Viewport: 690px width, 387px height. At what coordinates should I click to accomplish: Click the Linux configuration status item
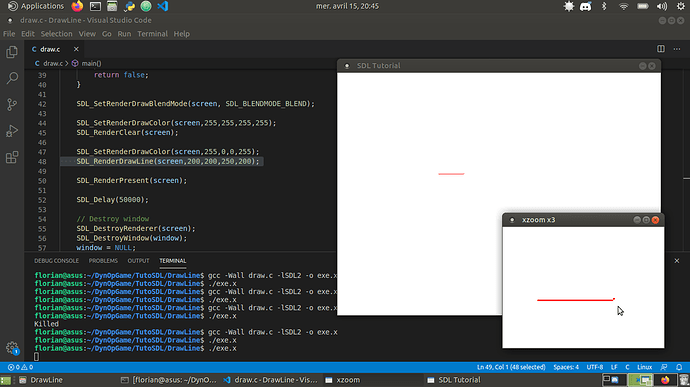644,367
